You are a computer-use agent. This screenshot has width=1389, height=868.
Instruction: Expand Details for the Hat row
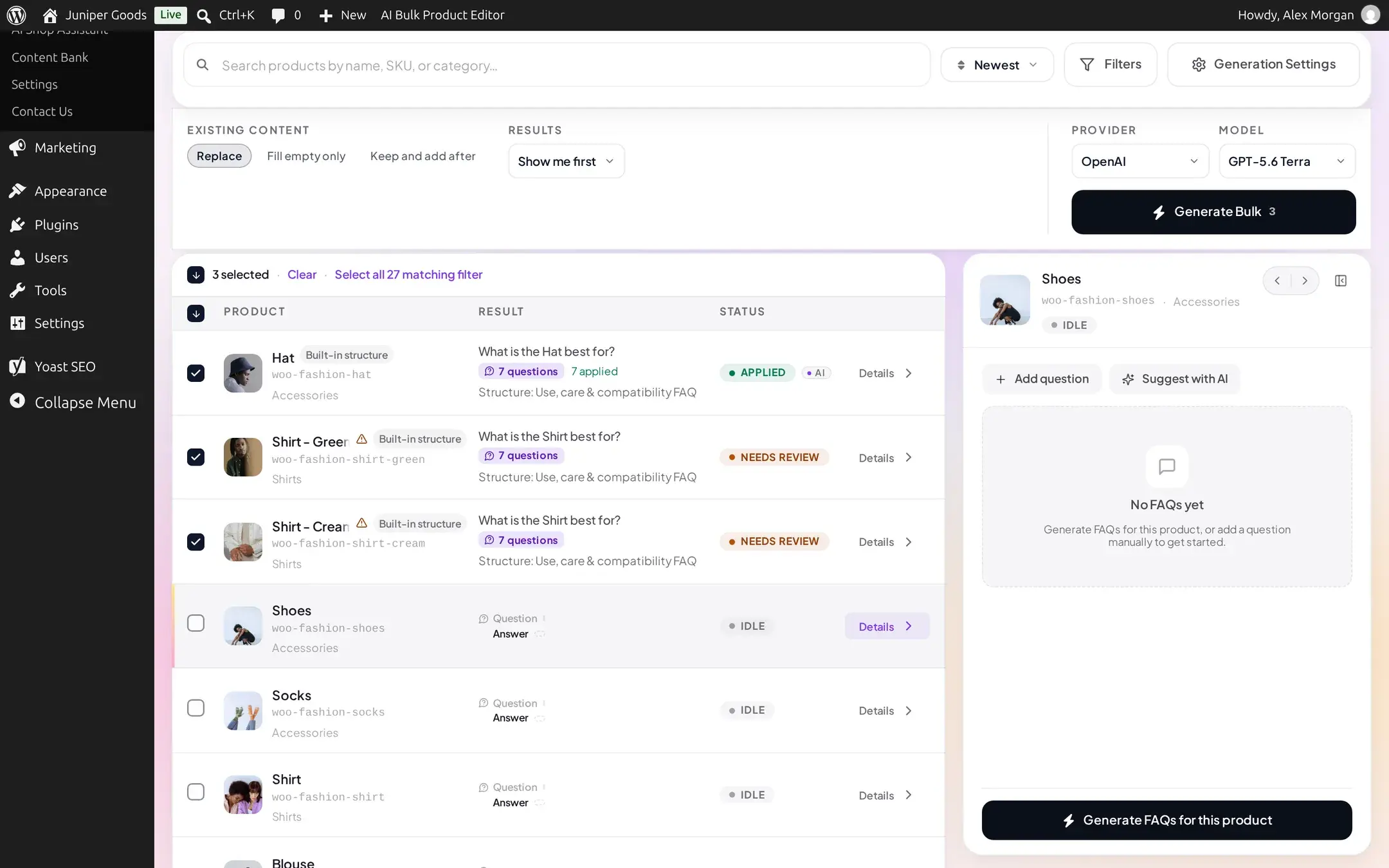pyautogui.click(x=885, y=373)
